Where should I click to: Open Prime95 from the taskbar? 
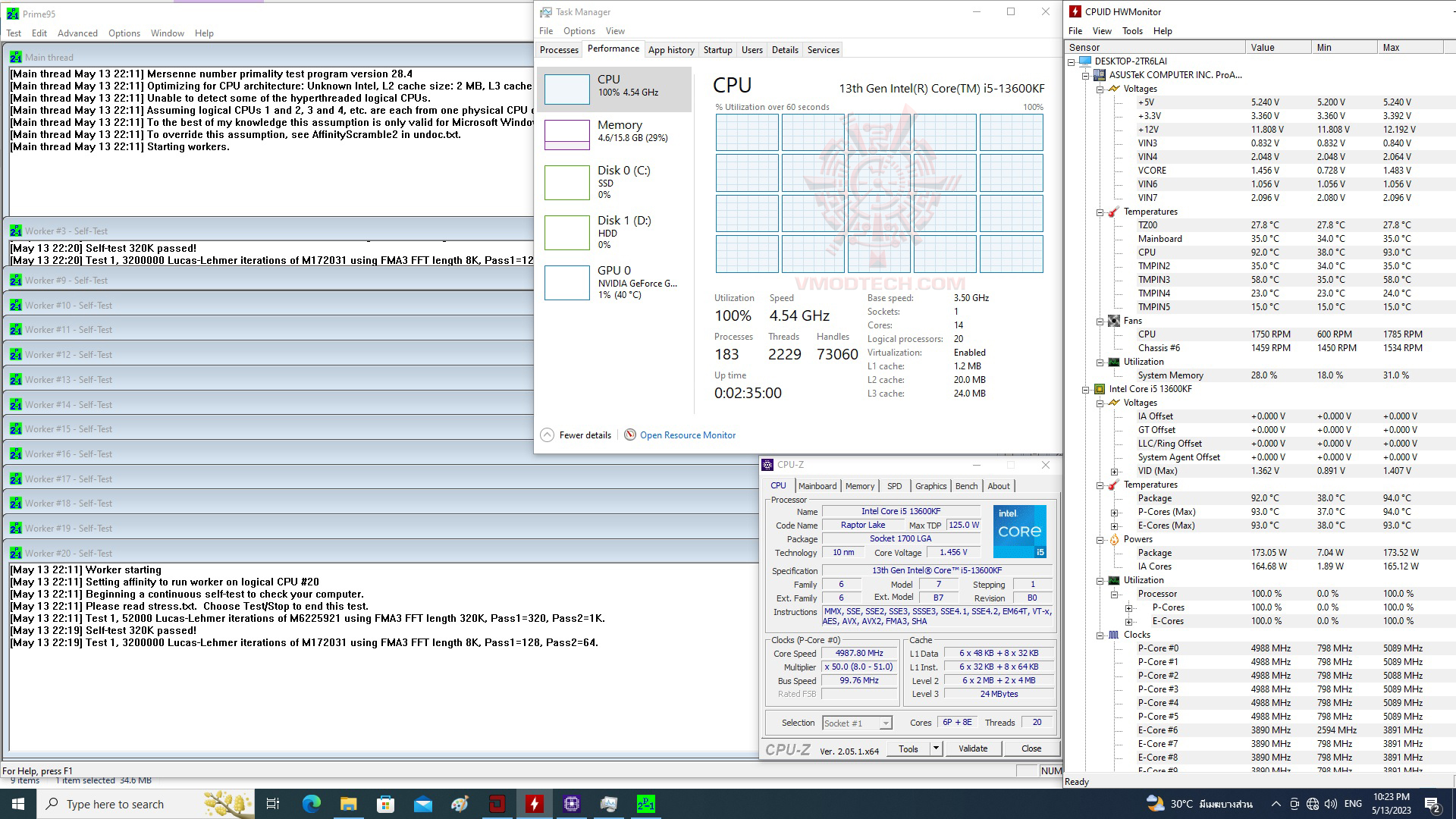point(645,804)
